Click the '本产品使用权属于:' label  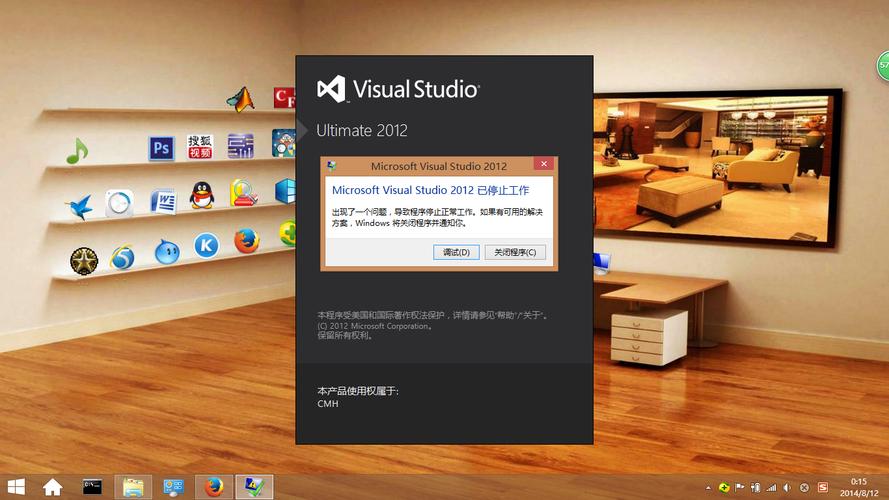(358, 391)
